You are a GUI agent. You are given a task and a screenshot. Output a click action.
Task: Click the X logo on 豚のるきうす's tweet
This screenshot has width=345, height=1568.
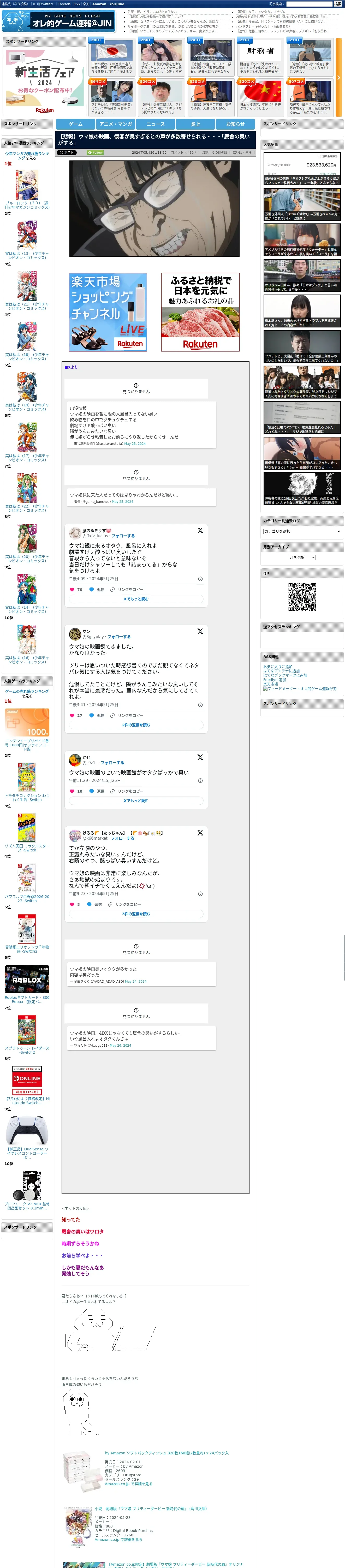pos(200,531)
